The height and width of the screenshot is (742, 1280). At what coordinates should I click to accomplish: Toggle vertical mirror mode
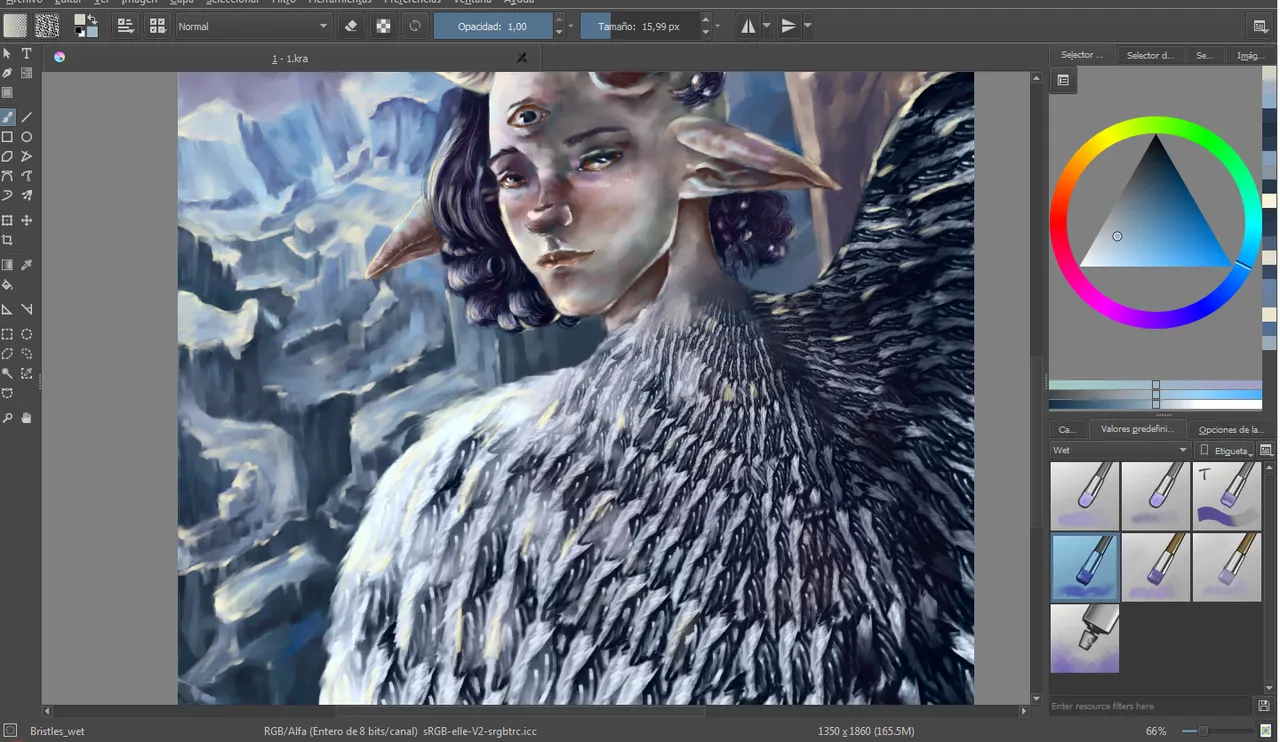click(x=788, y=26)
